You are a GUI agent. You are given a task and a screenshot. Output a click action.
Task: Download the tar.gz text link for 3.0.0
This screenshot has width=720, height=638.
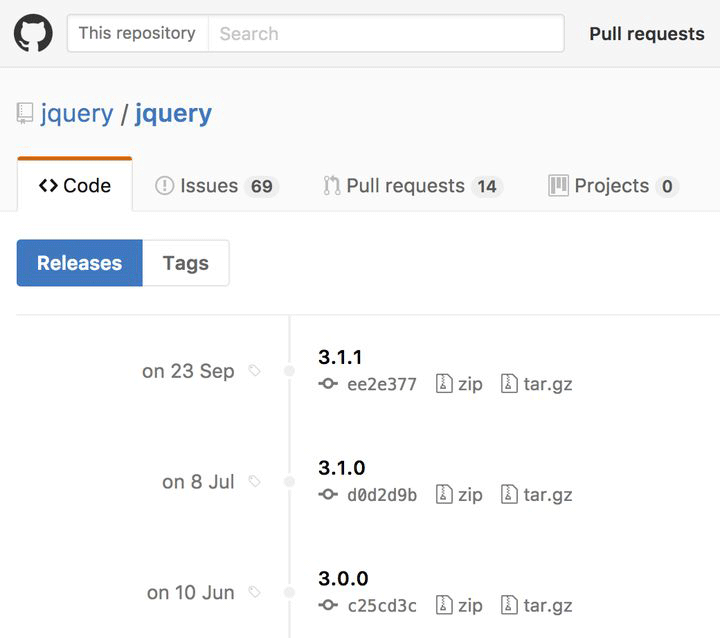tap(548, 605)
